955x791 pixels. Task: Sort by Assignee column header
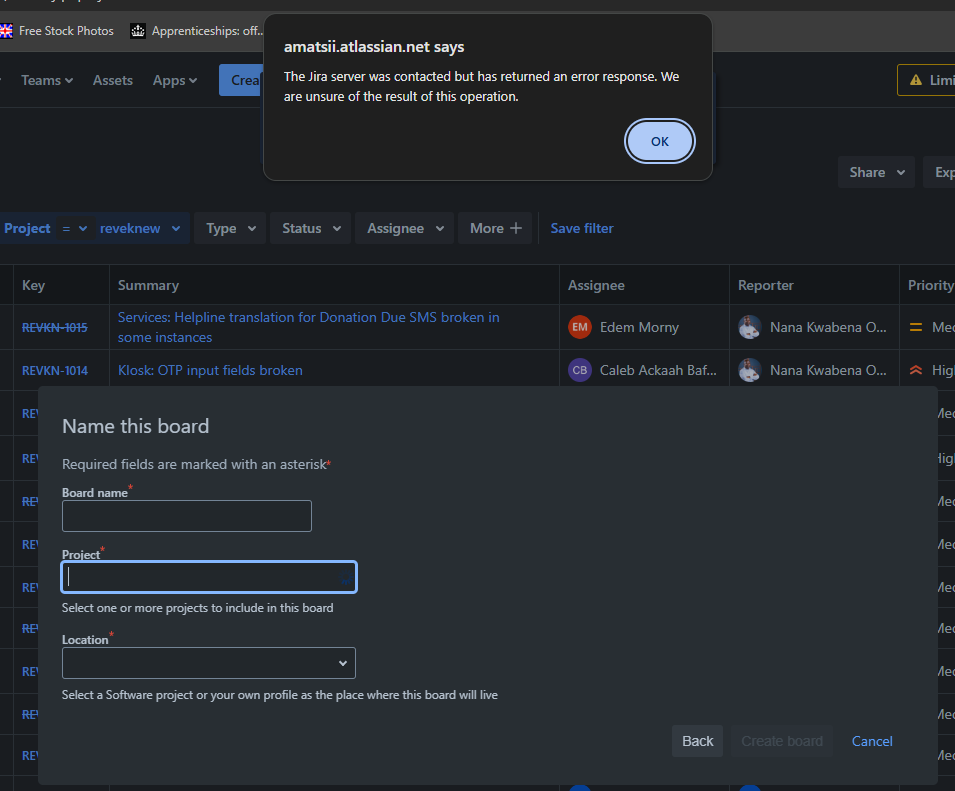596,285
